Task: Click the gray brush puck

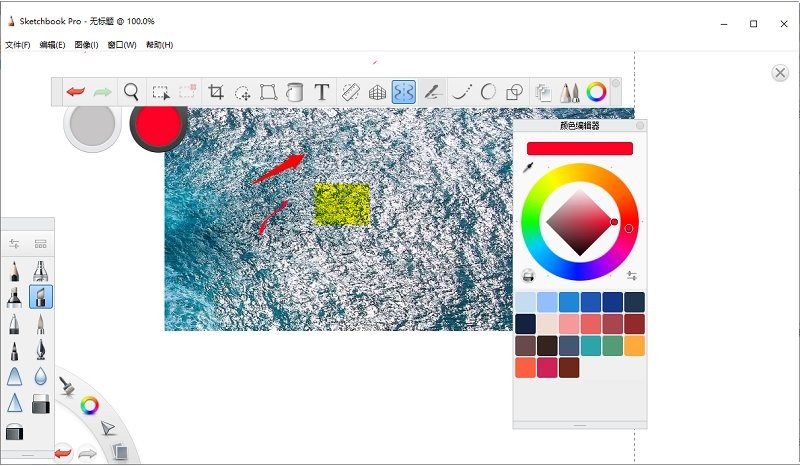Action: (x=92, y=125)
